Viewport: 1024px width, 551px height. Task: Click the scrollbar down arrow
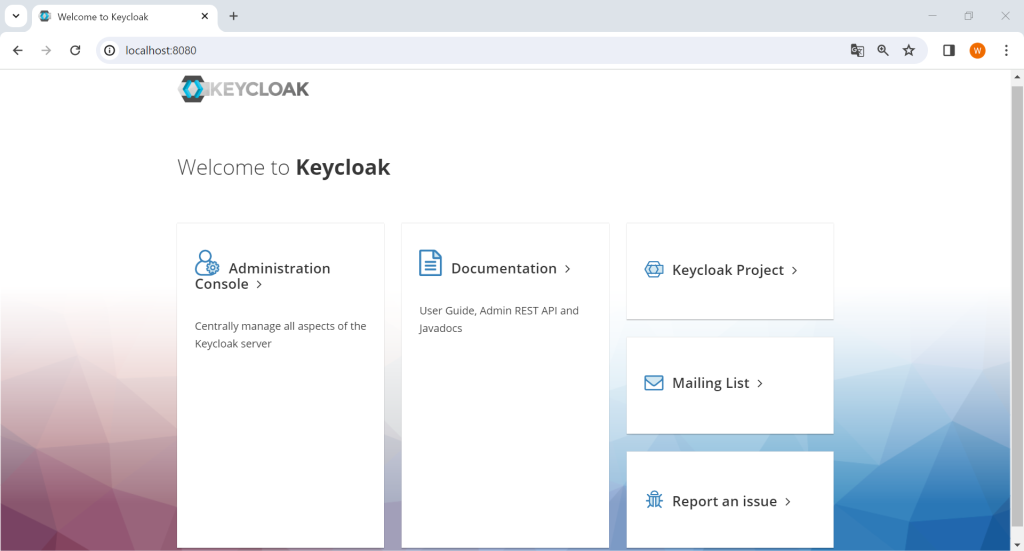1017,544
